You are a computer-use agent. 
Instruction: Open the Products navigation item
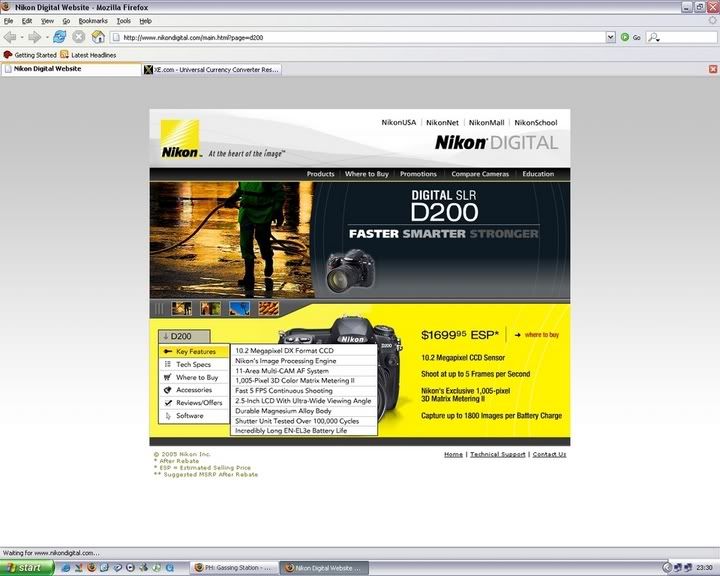click(320, 174)
